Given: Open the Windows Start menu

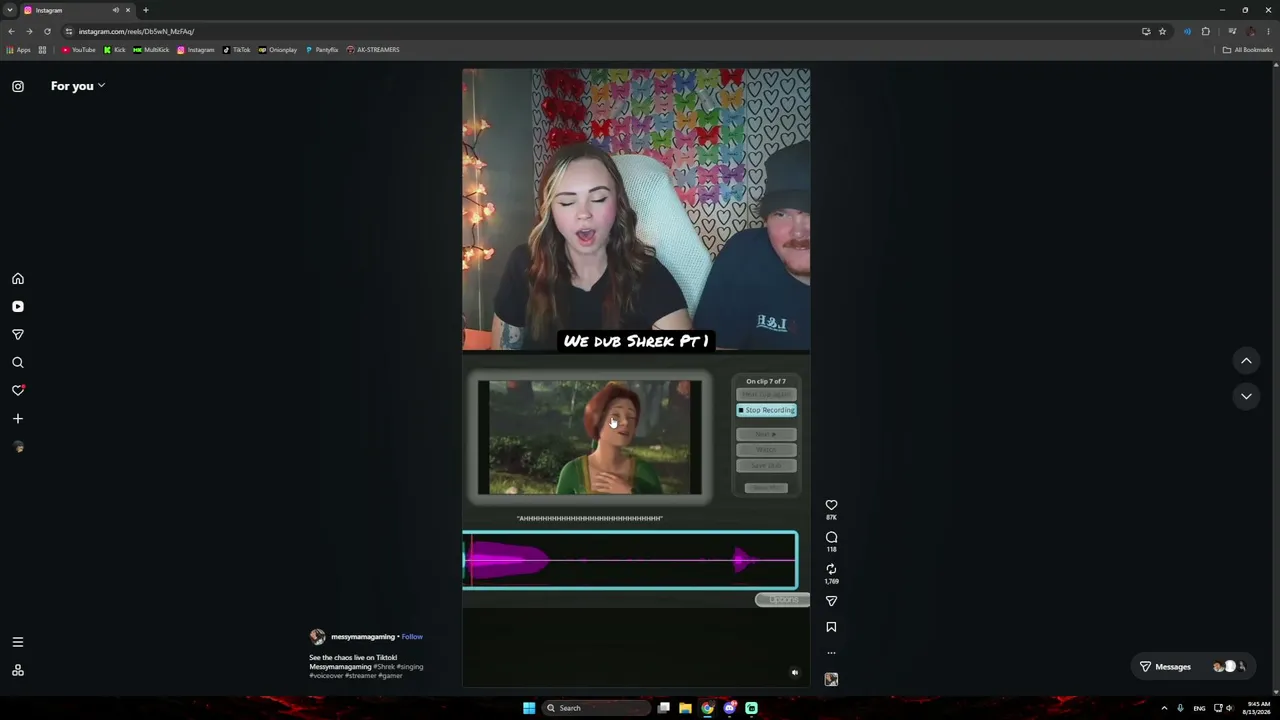Looking at the screenshot, I should [529, 708].
